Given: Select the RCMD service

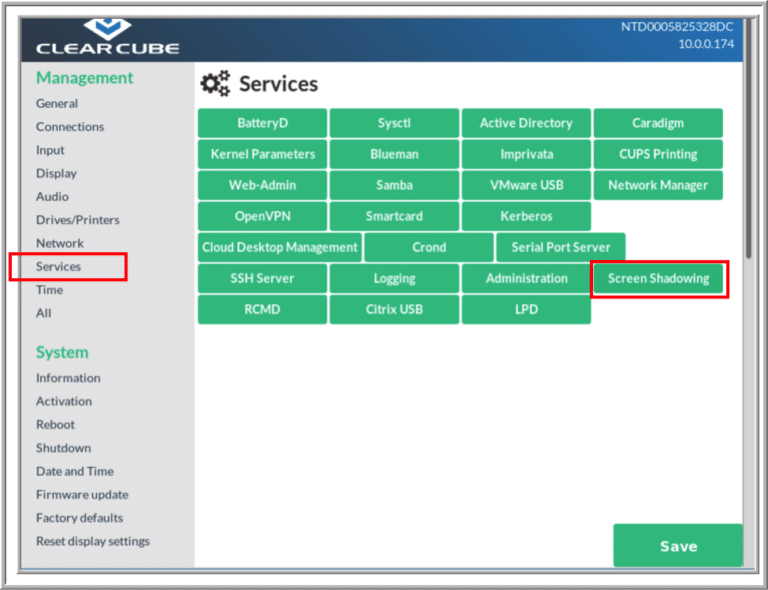Looking at the screenshot, I should (262, 309).
